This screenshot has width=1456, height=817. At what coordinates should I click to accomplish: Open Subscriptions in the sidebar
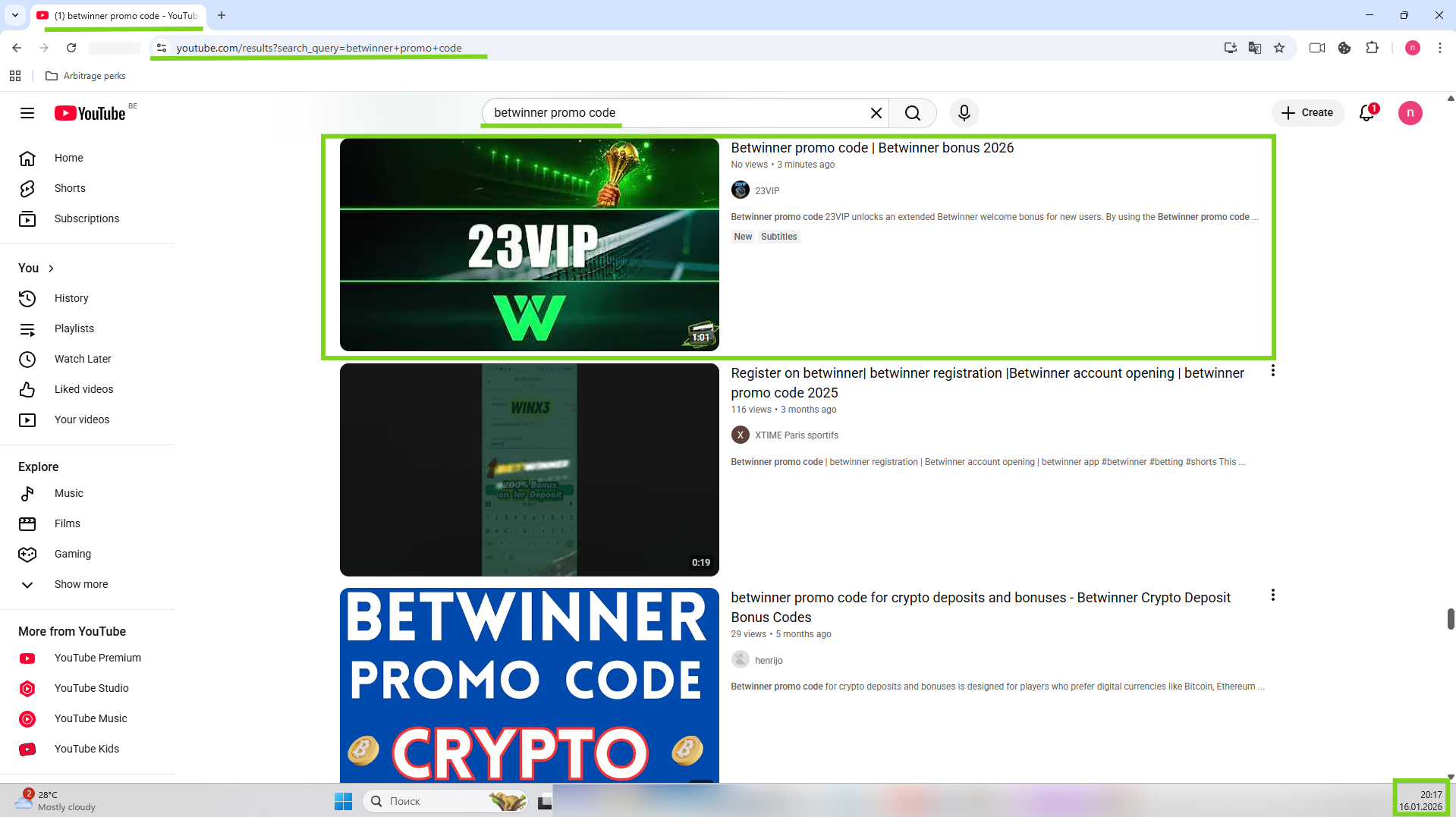click(87, 218)
